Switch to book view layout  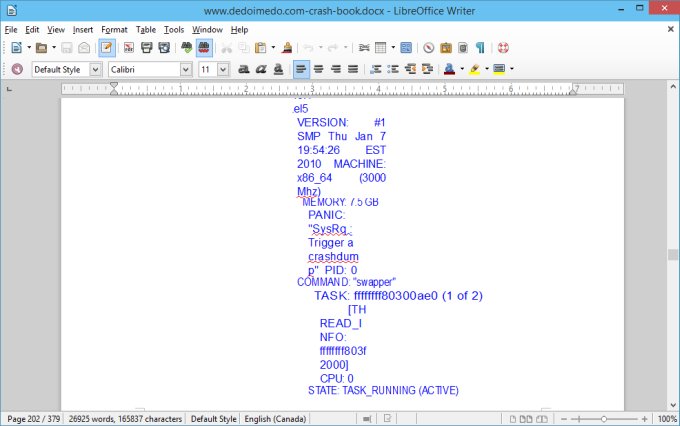coord(542,419)
